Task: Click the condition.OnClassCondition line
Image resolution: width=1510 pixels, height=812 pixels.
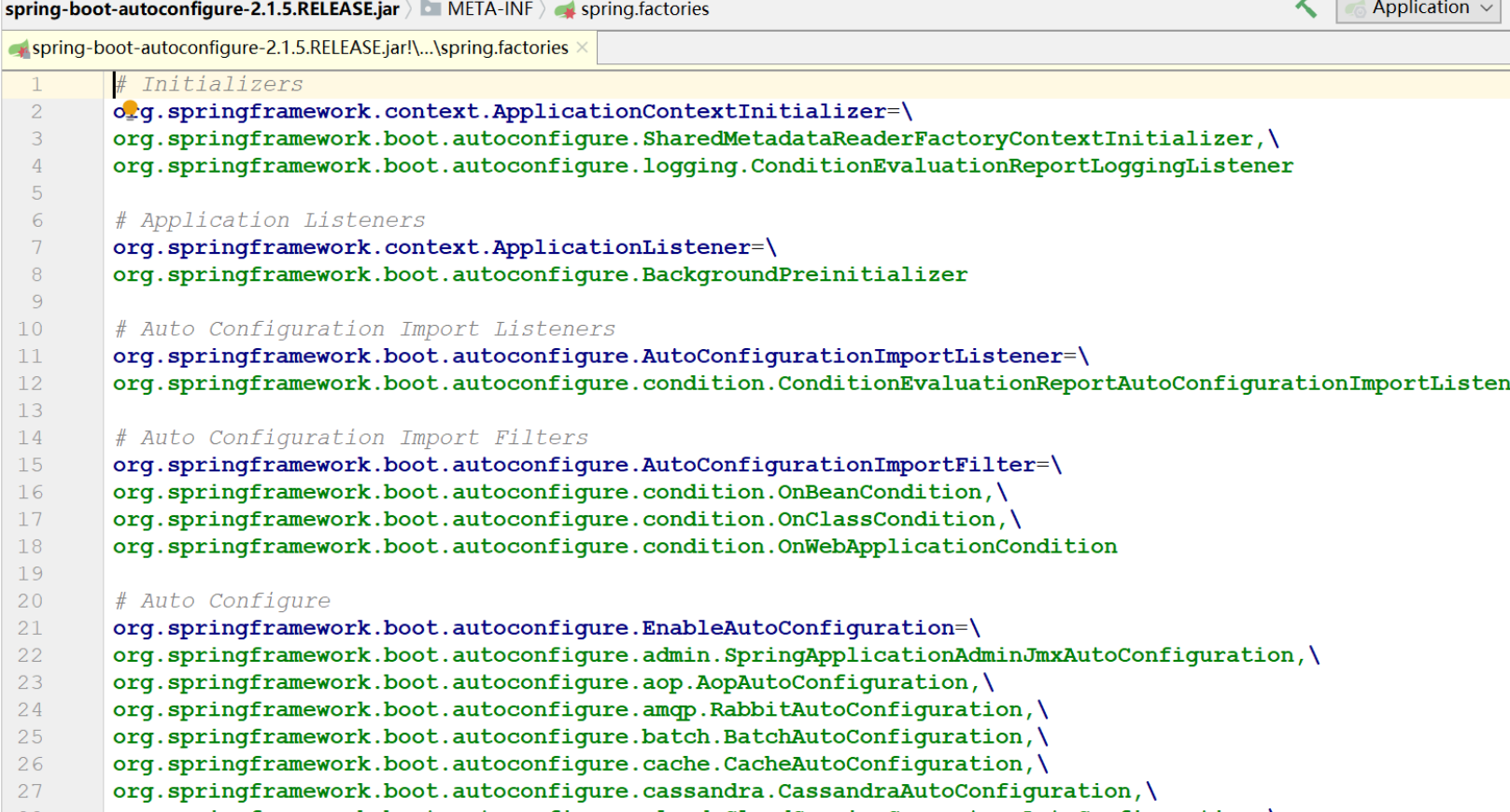Action: [567, 519]
